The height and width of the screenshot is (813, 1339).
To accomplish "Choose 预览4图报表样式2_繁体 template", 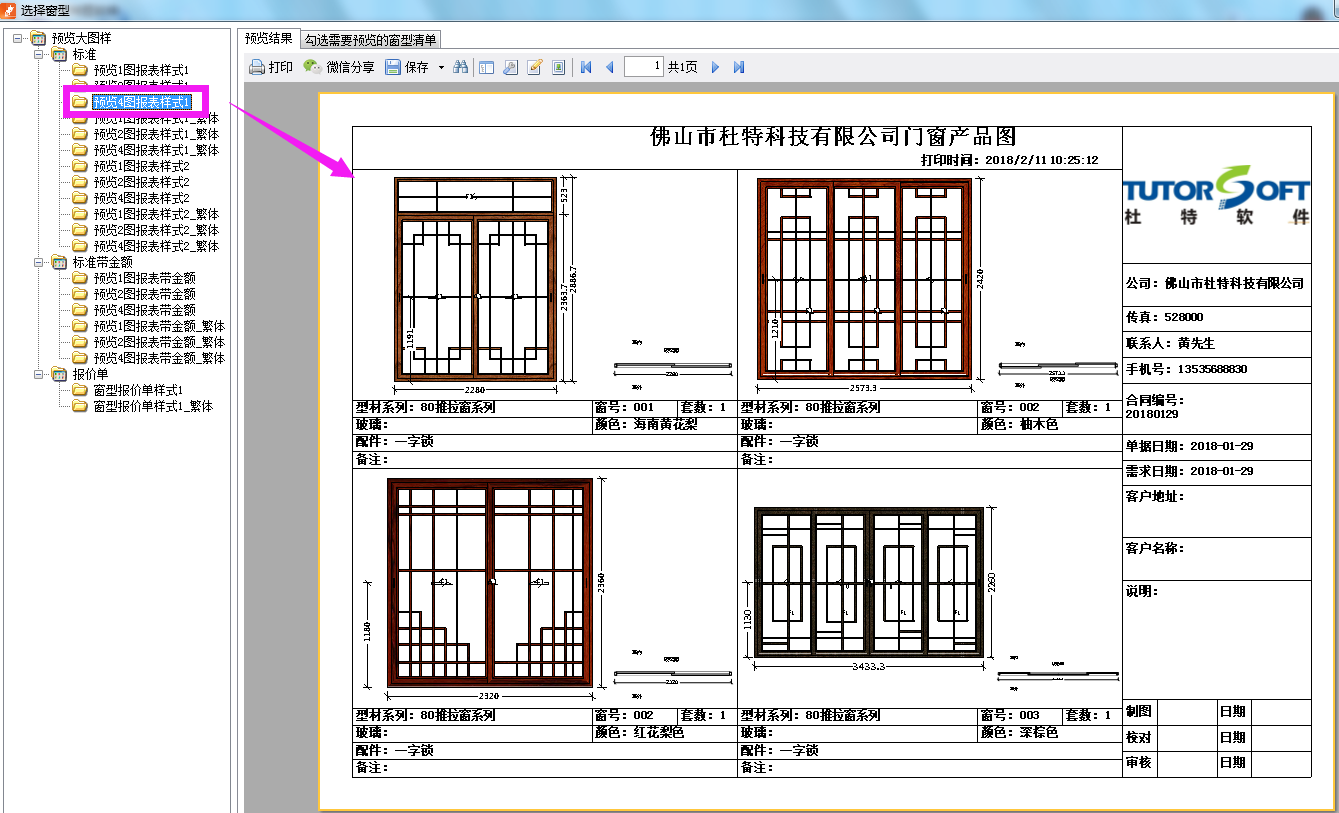I will tap(156, 246).
